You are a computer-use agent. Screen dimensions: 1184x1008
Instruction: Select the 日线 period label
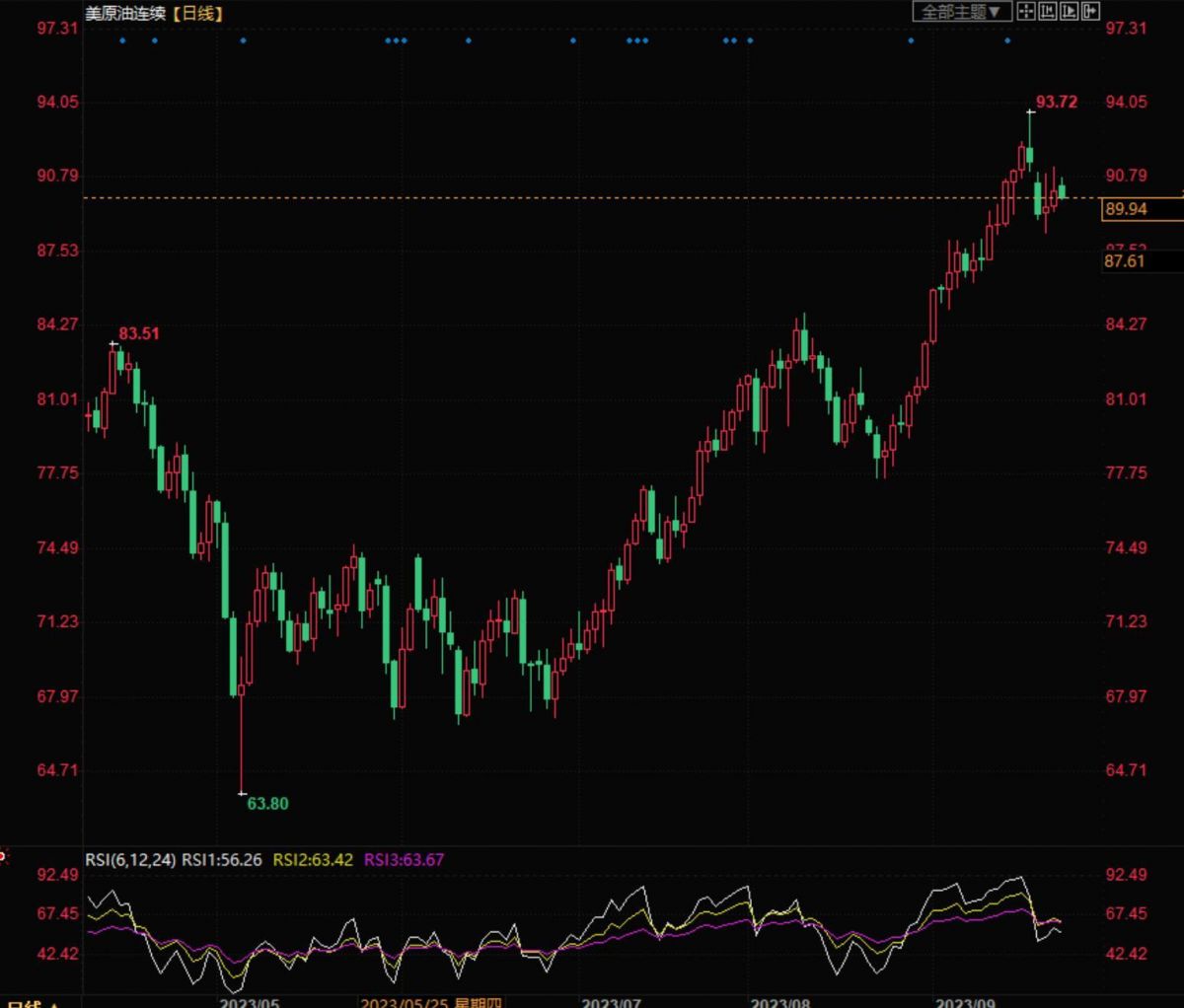[198, 13]
